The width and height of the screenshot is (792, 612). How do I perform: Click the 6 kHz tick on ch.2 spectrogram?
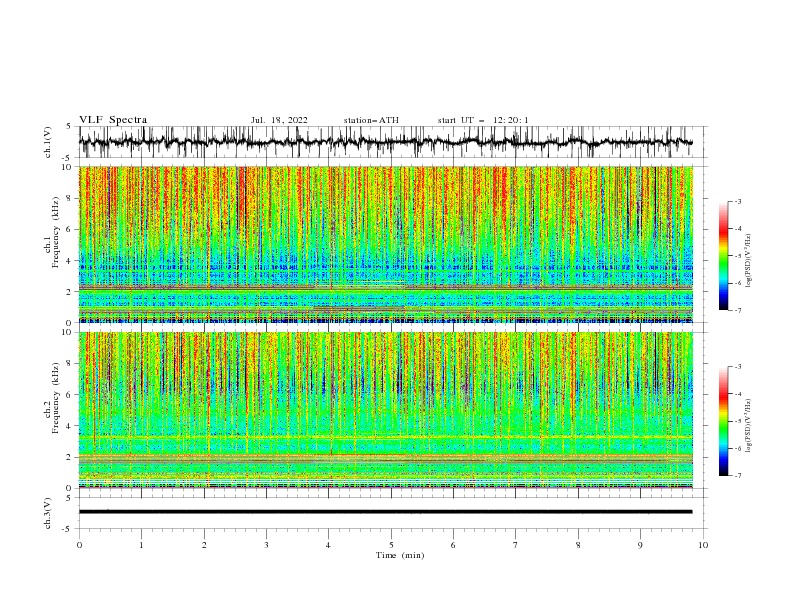pyautogui.click(x=70, y=395)
